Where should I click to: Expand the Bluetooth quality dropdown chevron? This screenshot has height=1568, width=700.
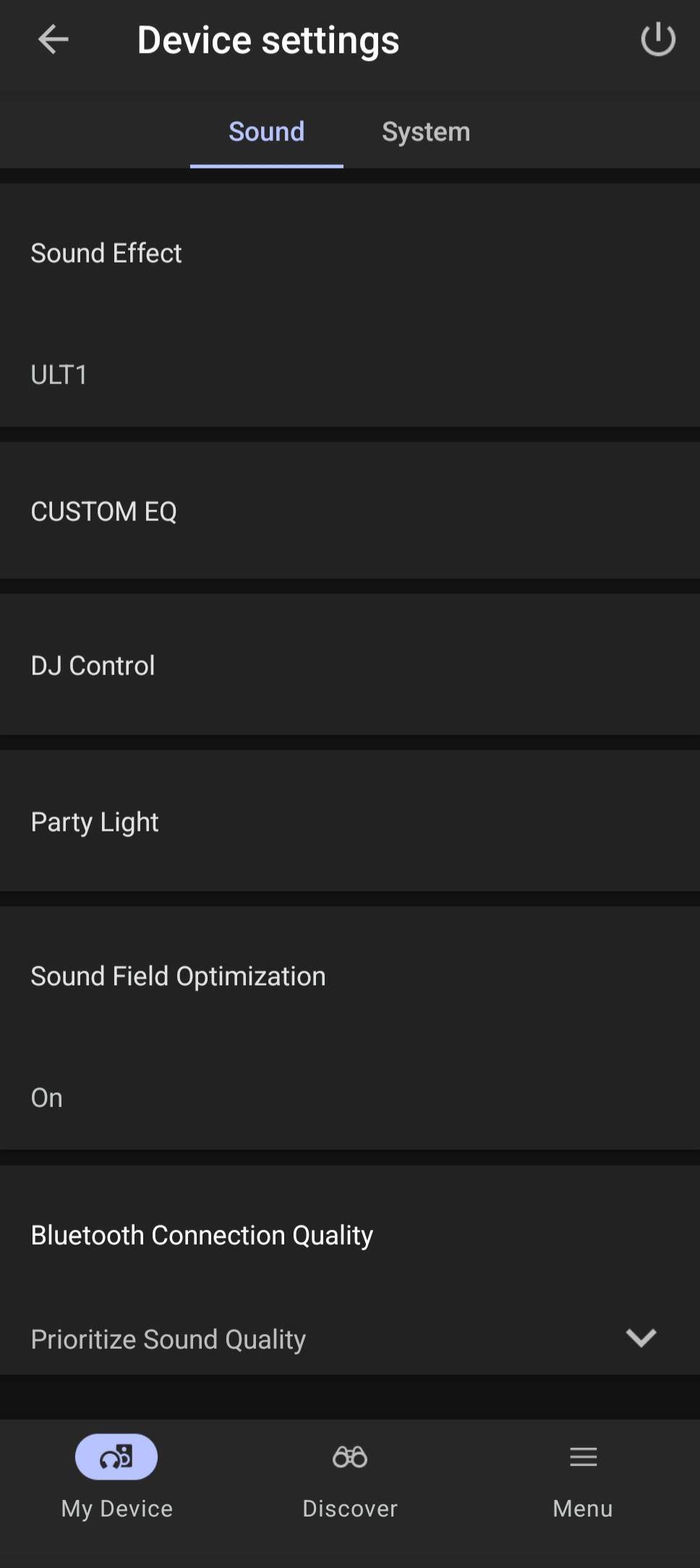click(x=641, y=1338)
